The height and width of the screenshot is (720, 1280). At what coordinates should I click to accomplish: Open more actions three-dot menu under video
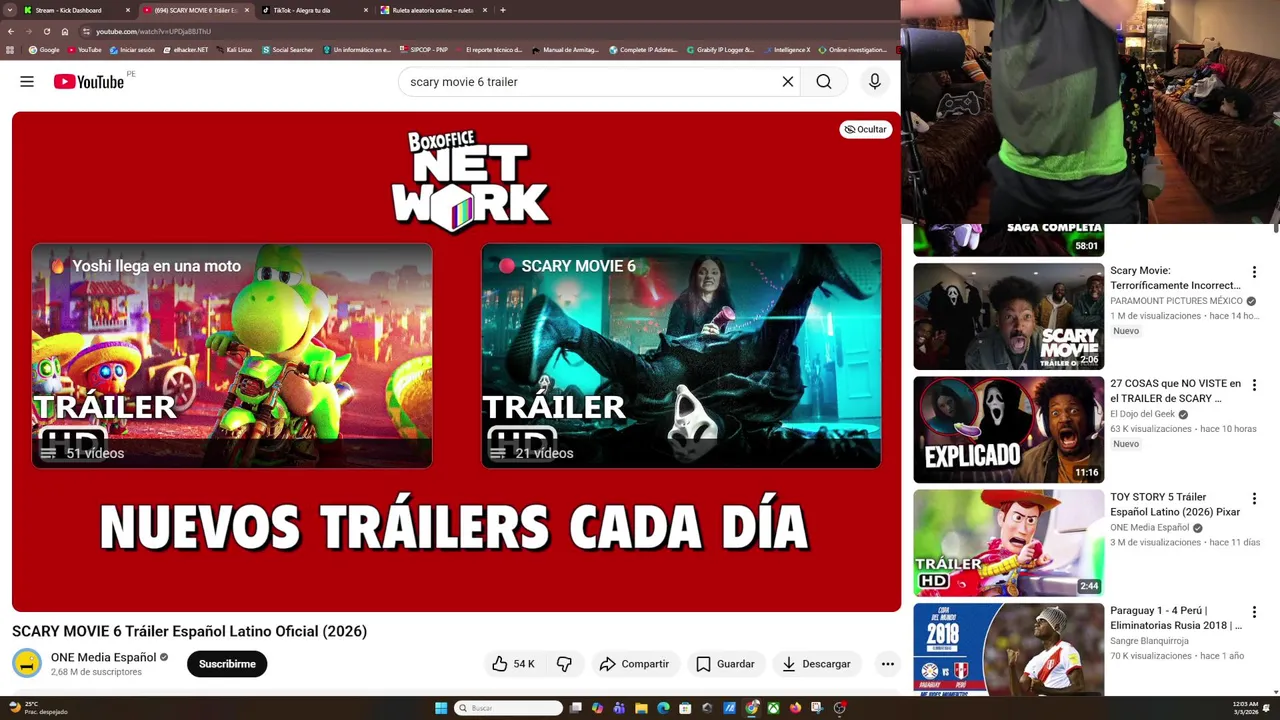(887, 664)
